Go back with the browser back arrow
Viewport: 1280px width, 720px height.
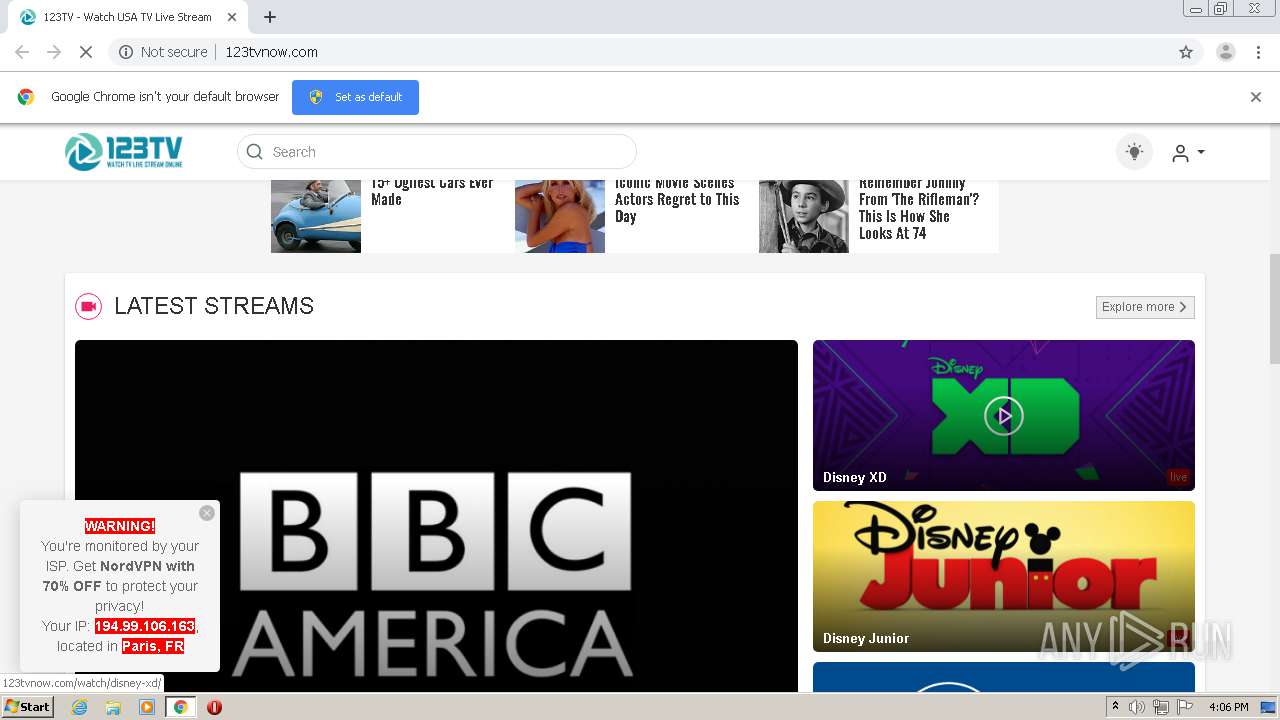(x=22, y=52)
